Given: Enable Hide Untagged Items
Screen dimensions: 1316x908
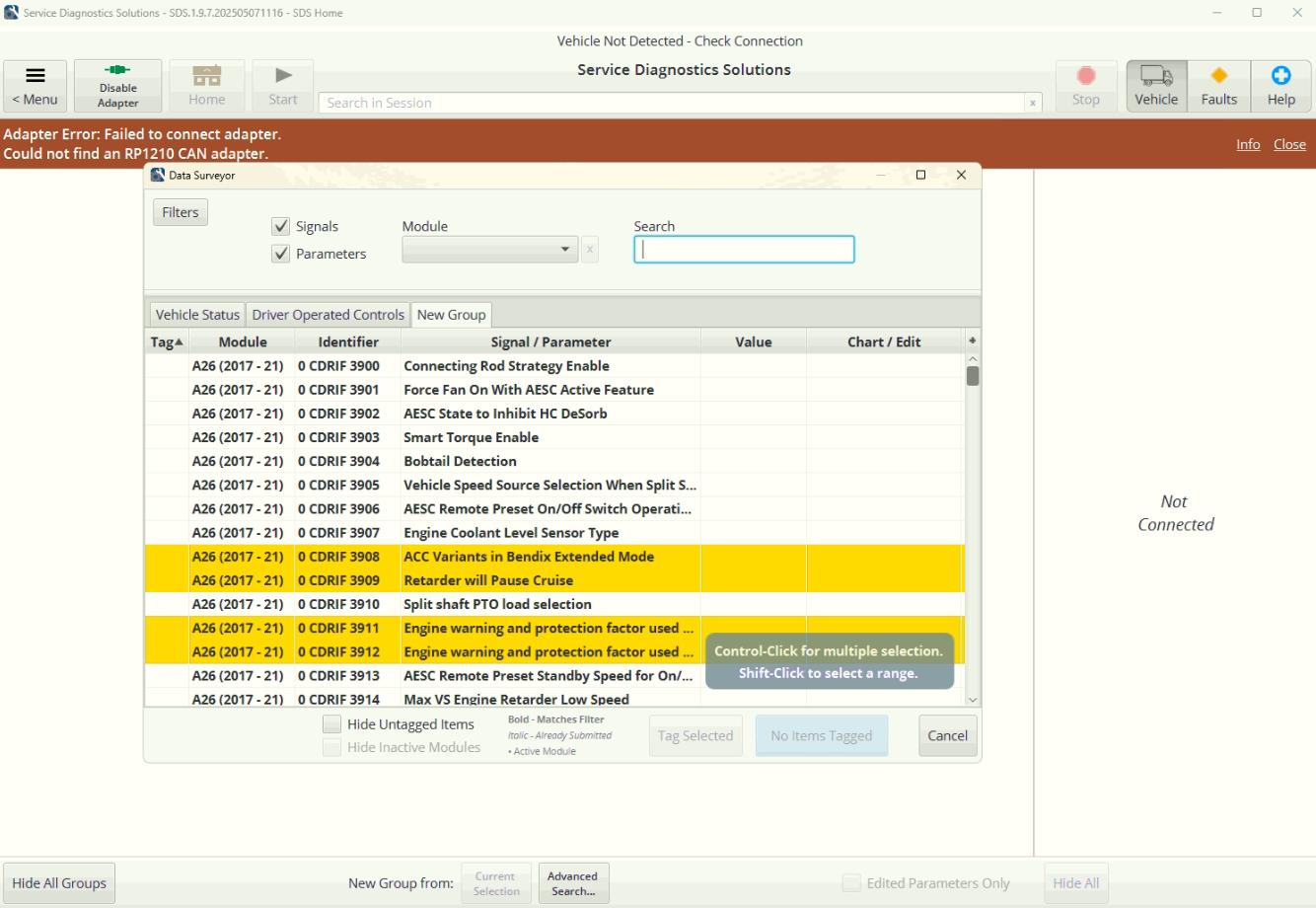Looking at the screenshot, I should [x=332, y=723].
